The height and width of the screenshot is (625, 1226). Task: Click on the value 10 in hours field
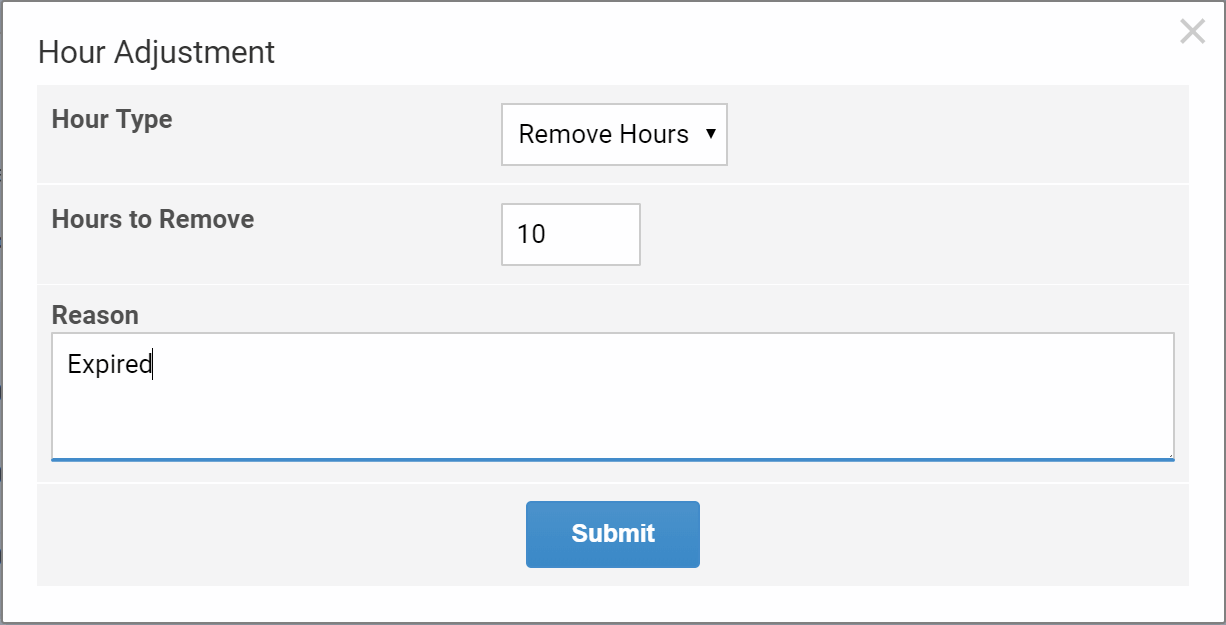531,235
